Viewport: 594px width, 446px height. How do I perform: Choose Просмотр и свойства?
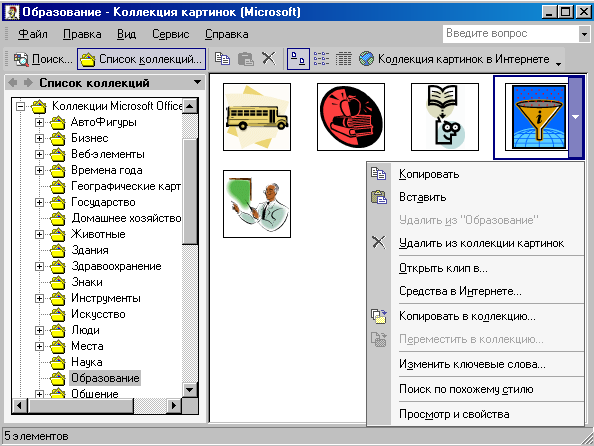(x=475, y=414)
